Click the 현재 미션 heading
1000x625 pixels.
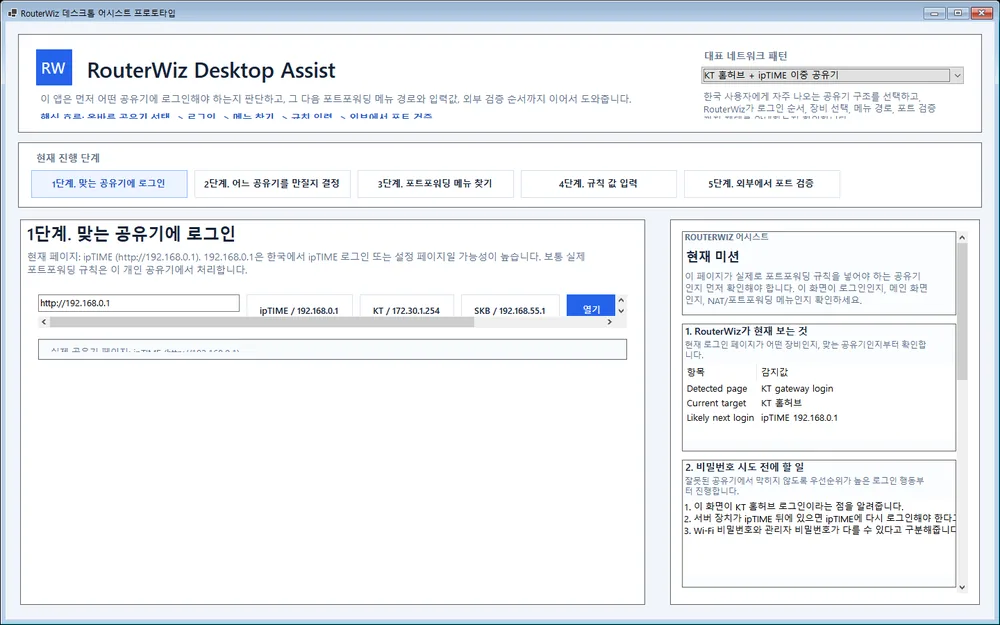[x=712, y=256]
